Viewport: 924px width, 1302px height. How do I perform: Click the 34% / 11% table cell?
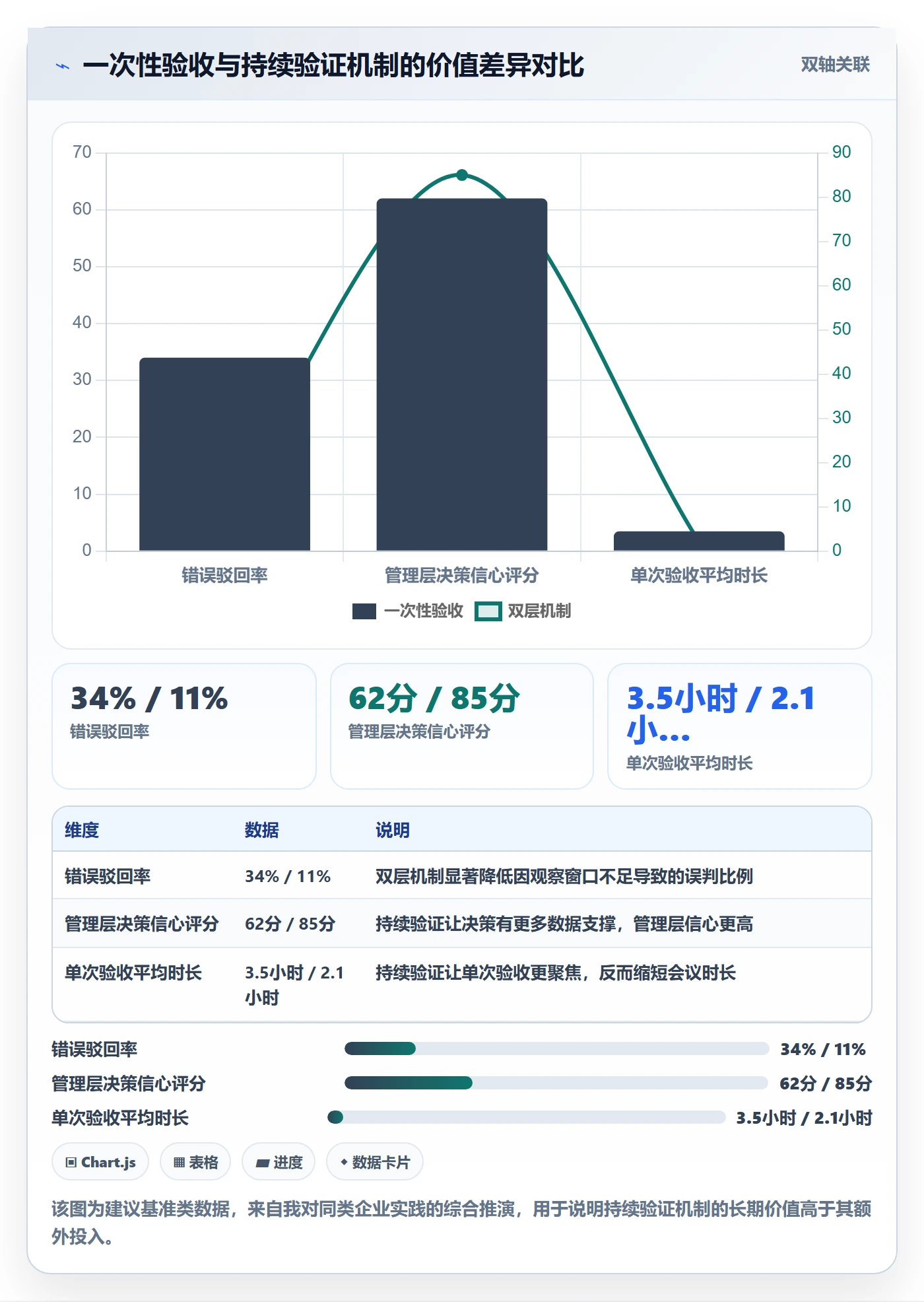pos(288,876)
